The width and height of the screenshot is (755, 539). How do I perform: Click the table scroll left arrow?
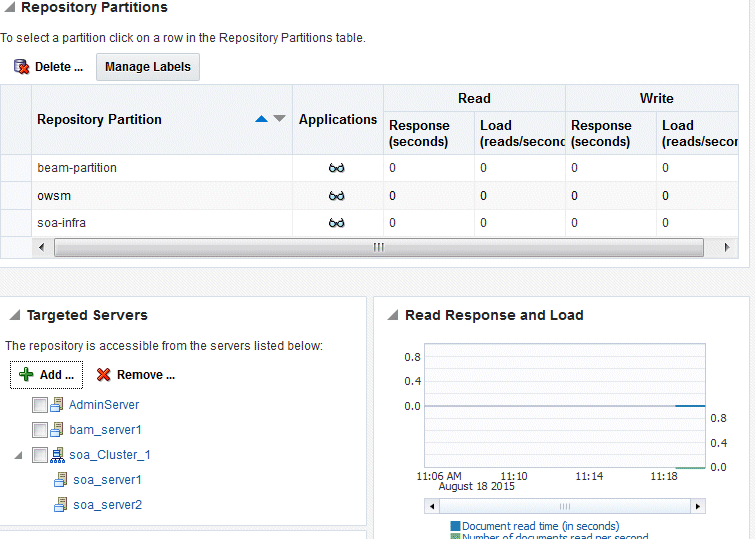pyautogui.click(x=41, y=247)
